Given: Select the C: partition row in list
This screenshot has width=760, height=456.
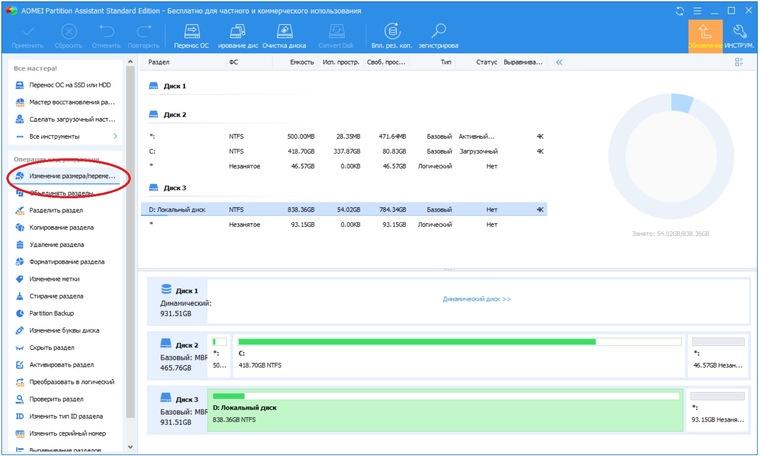Looking at the screenshot, I should point(344,151).
